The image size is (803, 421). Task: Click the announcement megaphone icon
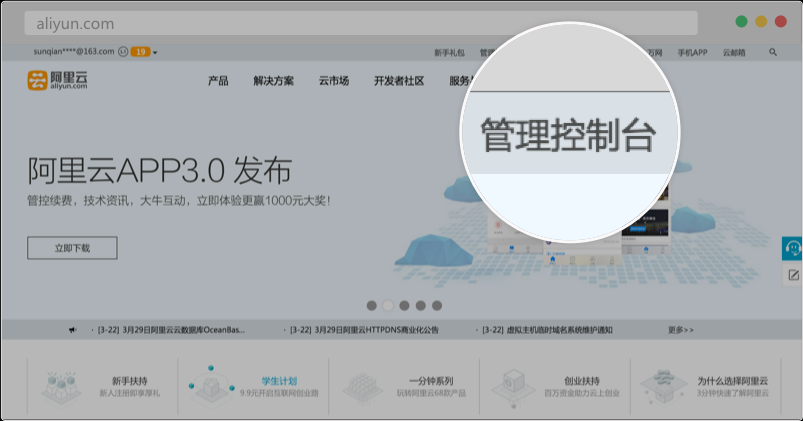pos(72,329)
